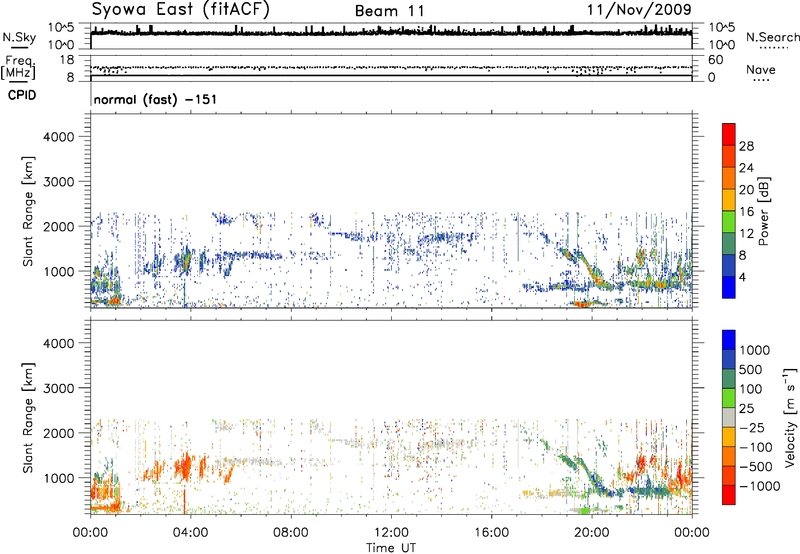Click the gray -25 to 25 velocity swatch

click(x=729, y=417)
